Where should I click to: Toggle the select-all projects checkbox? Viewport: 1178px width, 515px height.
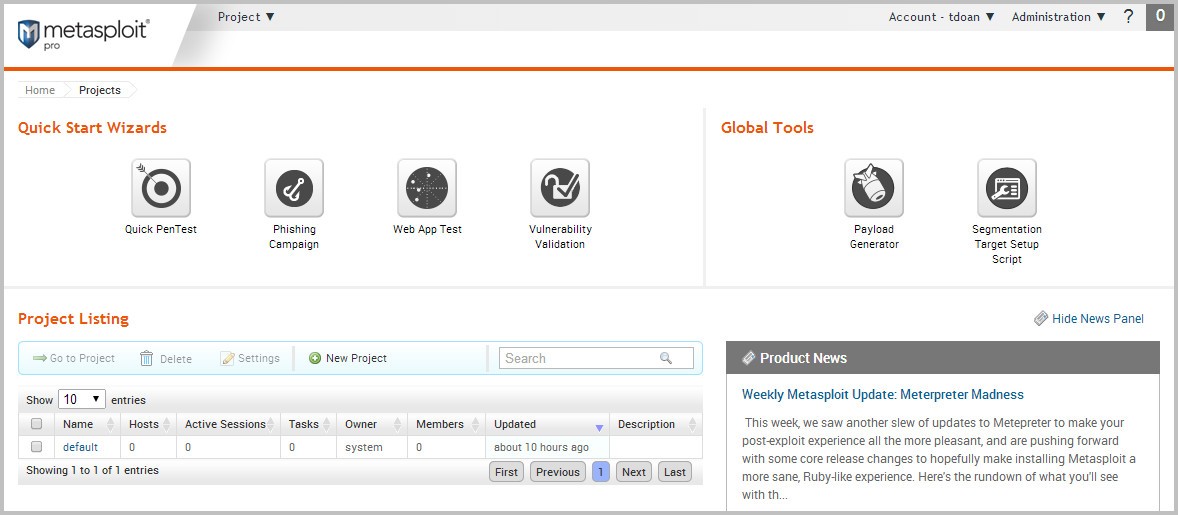36,423
